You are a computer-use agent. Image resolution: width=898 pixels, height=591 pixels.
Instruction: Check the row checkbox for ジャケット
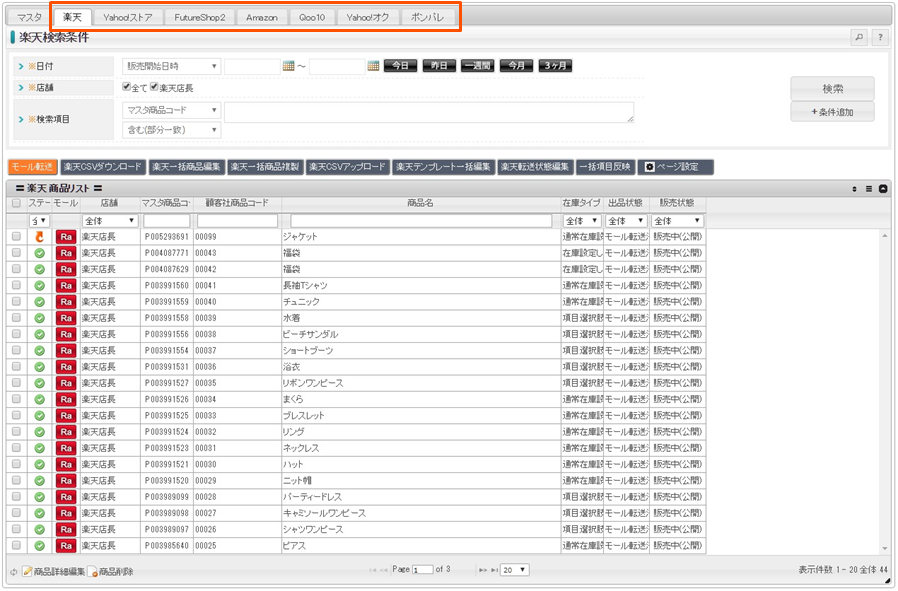[16, 237]
